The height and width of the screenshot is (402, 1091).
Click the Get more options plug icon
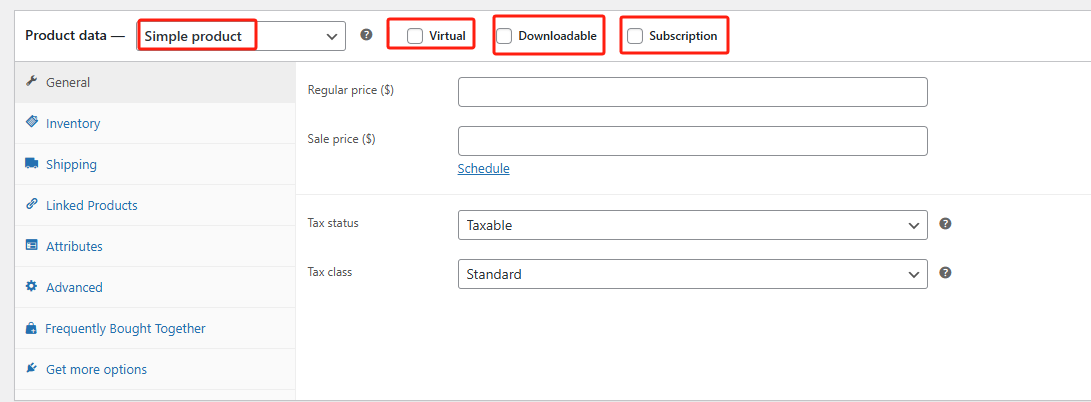point(31,369)
